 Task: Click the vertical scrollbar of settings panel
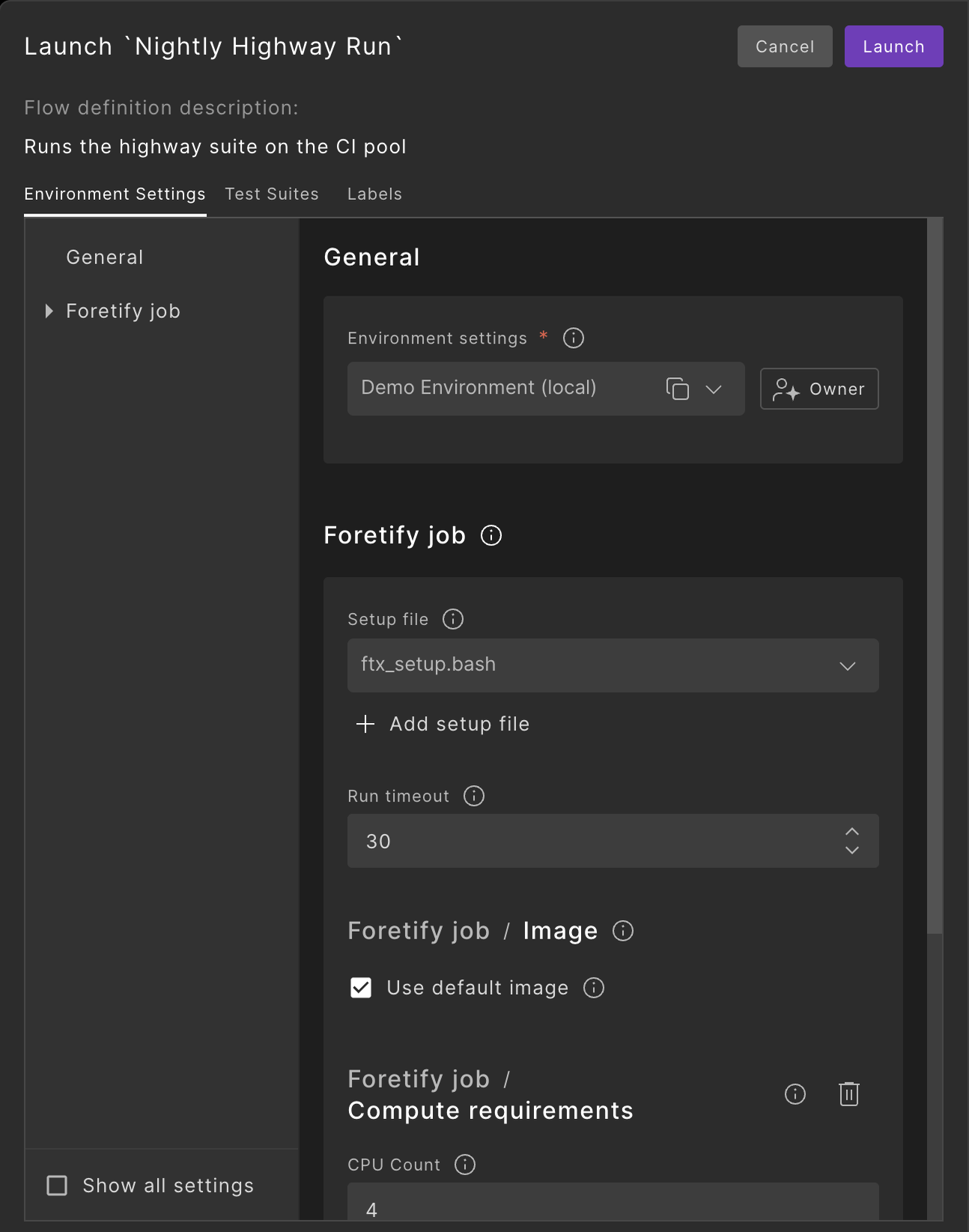[935, 576]
